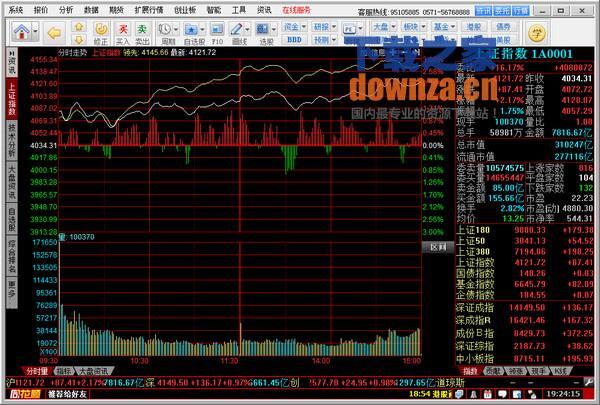Select the 画线 pencil tool
The height and width of the screenshot is (405, 600).
click(x=236, y=30)
